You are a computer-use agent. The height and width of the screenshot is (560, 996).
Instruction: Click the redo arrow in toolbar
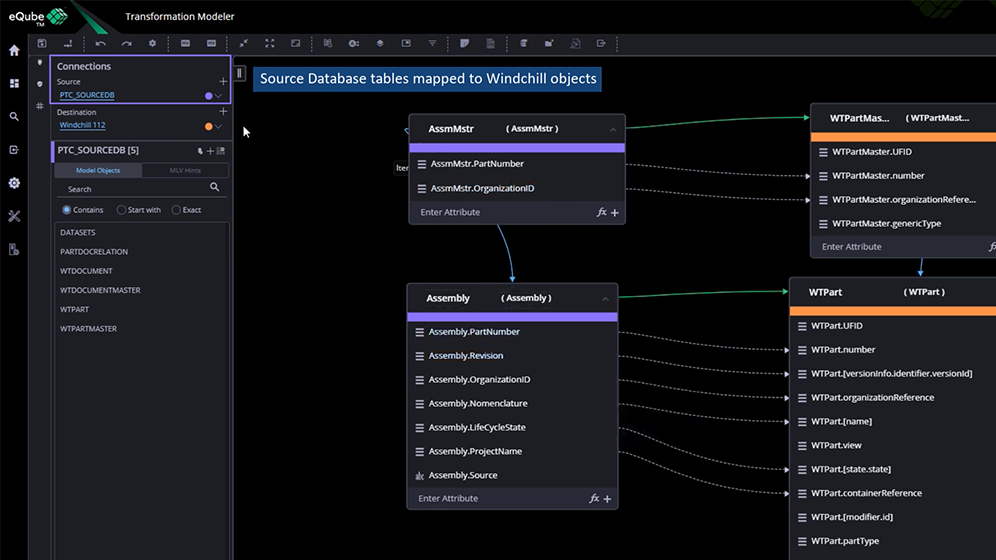pos(126,44)
